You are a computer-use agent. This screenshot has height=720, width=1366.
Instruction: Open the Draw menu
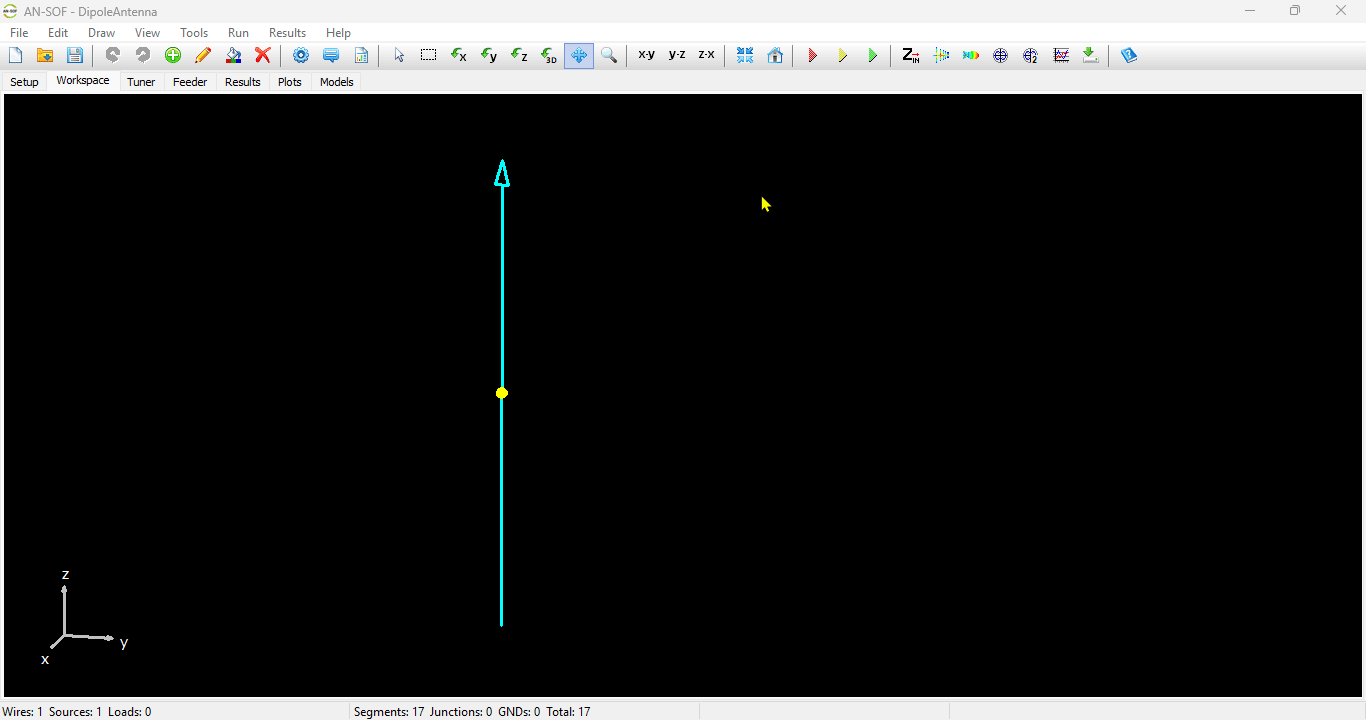point(101,33)
